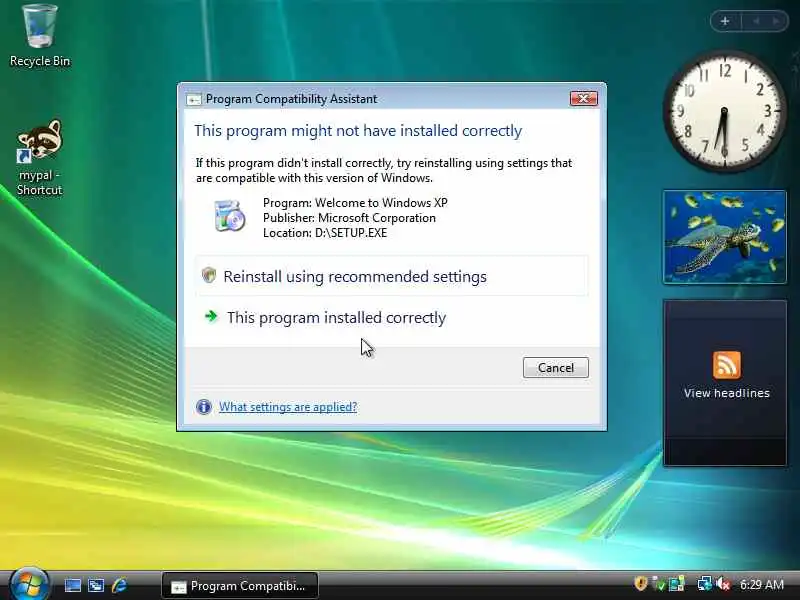
Task: Click the green arrow beside installed correctly
Action: [211, 316]
